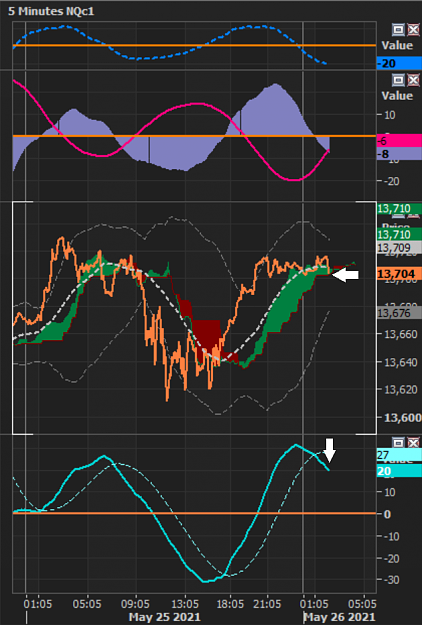Close the bottom cyan oscillator pane
Viewport: 422px width, 625px height.
413,442
